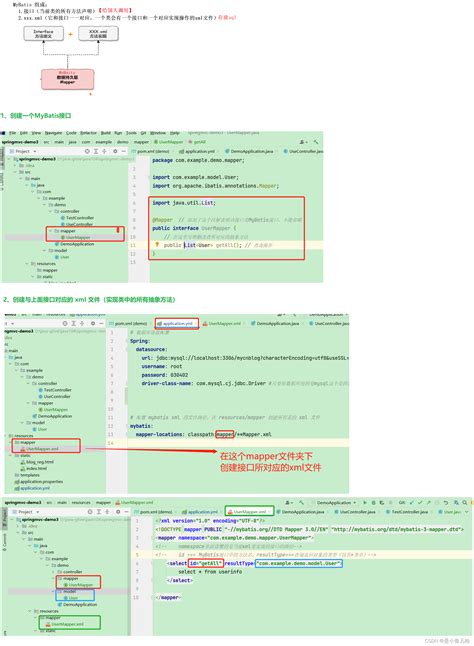This screenshot has height=646, width=474.
Task: Click the build hammer icon beside DemoApplication dropdown
Action: [302, 503]
